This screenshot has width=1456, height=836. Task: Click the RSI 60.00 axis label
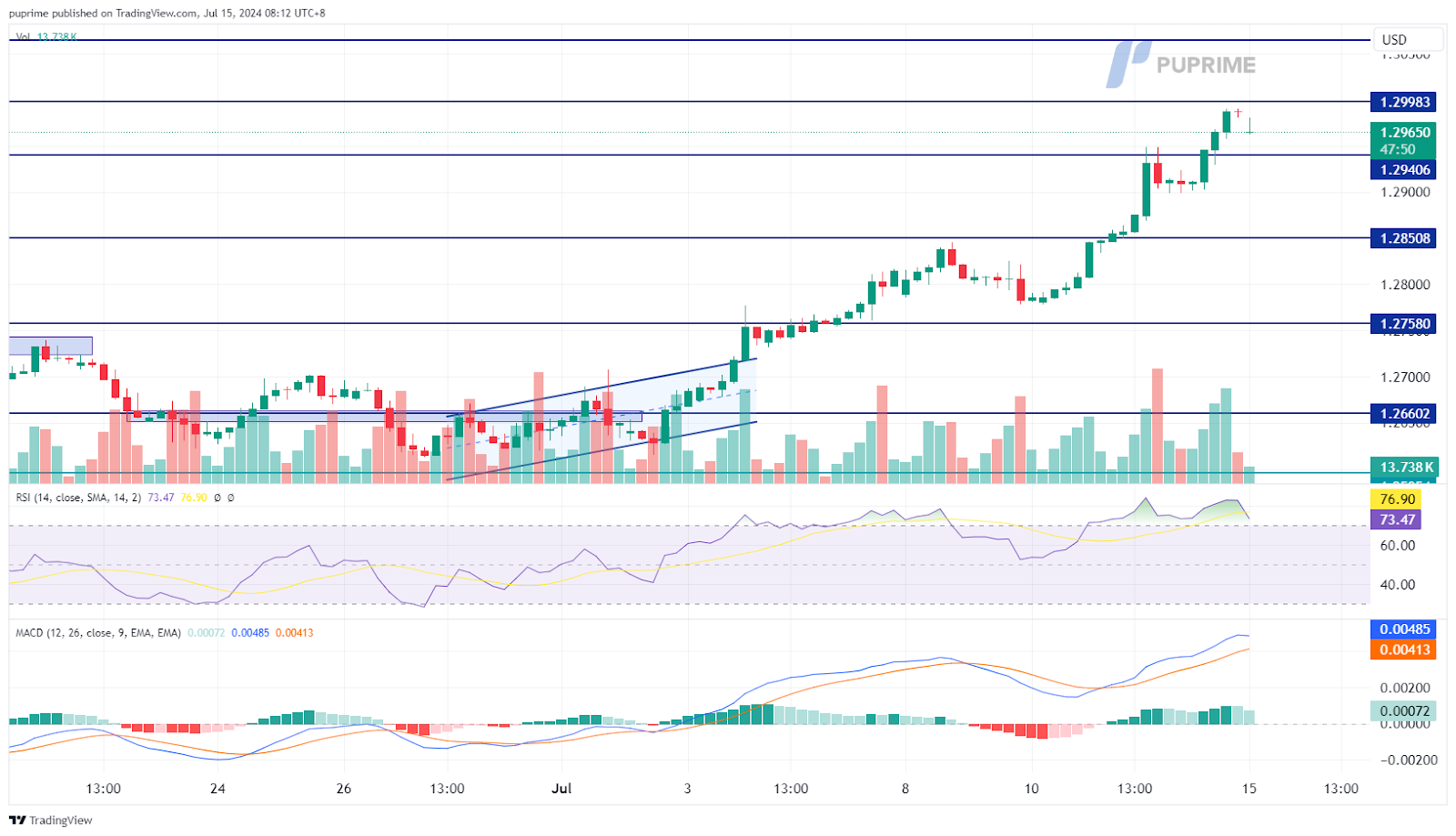coord(1398,546)
